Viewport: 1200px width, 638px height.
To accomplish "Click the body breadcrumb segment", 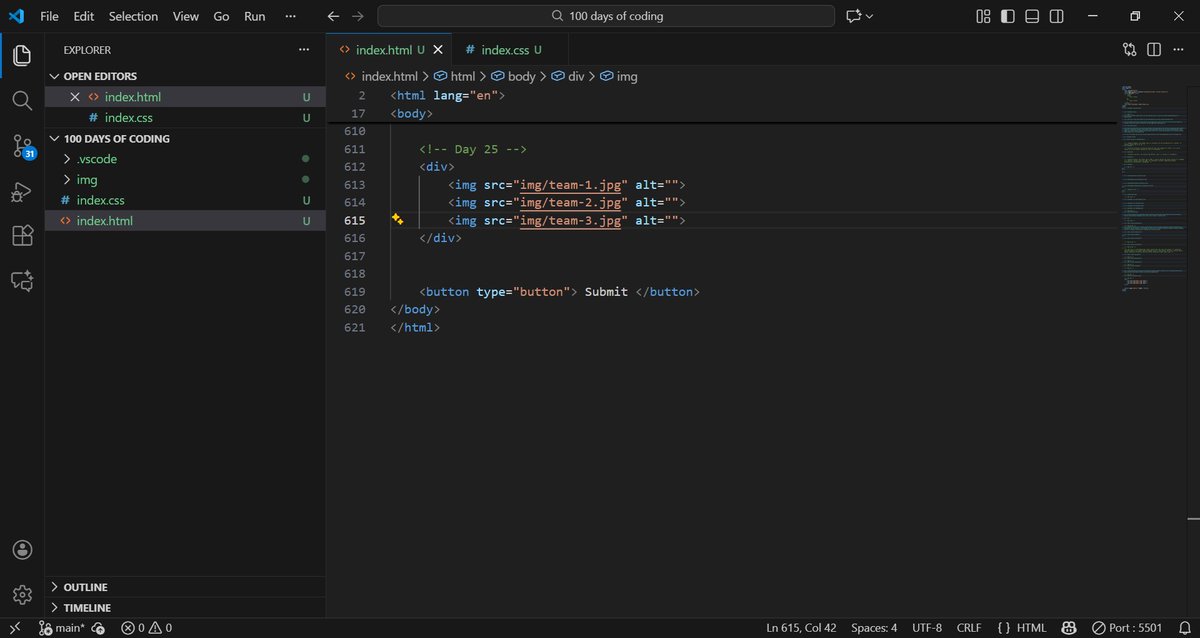I will click(513, 76).
